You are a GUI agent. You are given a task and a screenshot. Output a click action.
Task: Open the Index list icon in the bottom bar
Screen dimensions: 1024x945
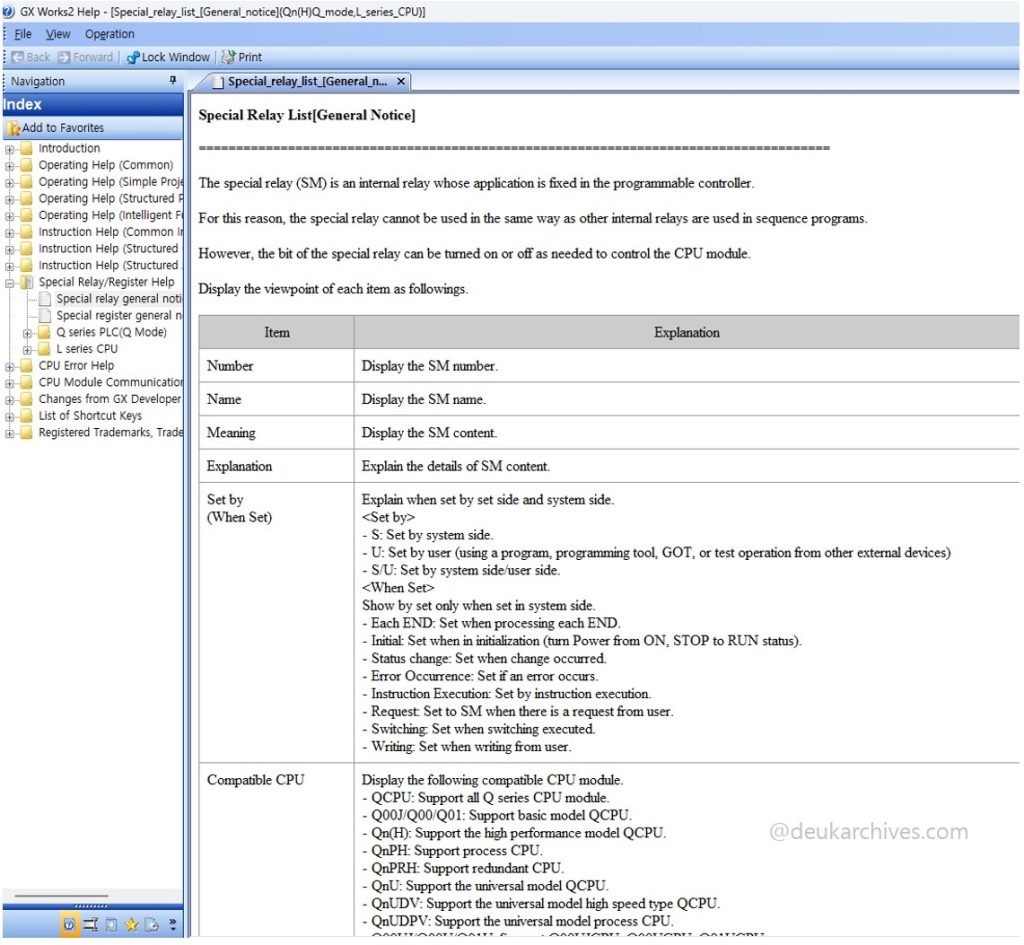click(x=91, y=924)
